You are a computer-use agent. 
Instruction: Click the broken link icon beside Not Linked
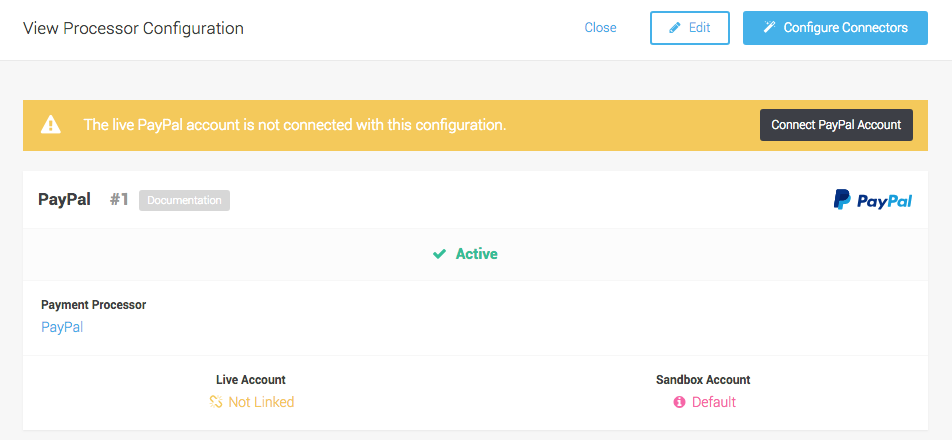pos(215,402)
